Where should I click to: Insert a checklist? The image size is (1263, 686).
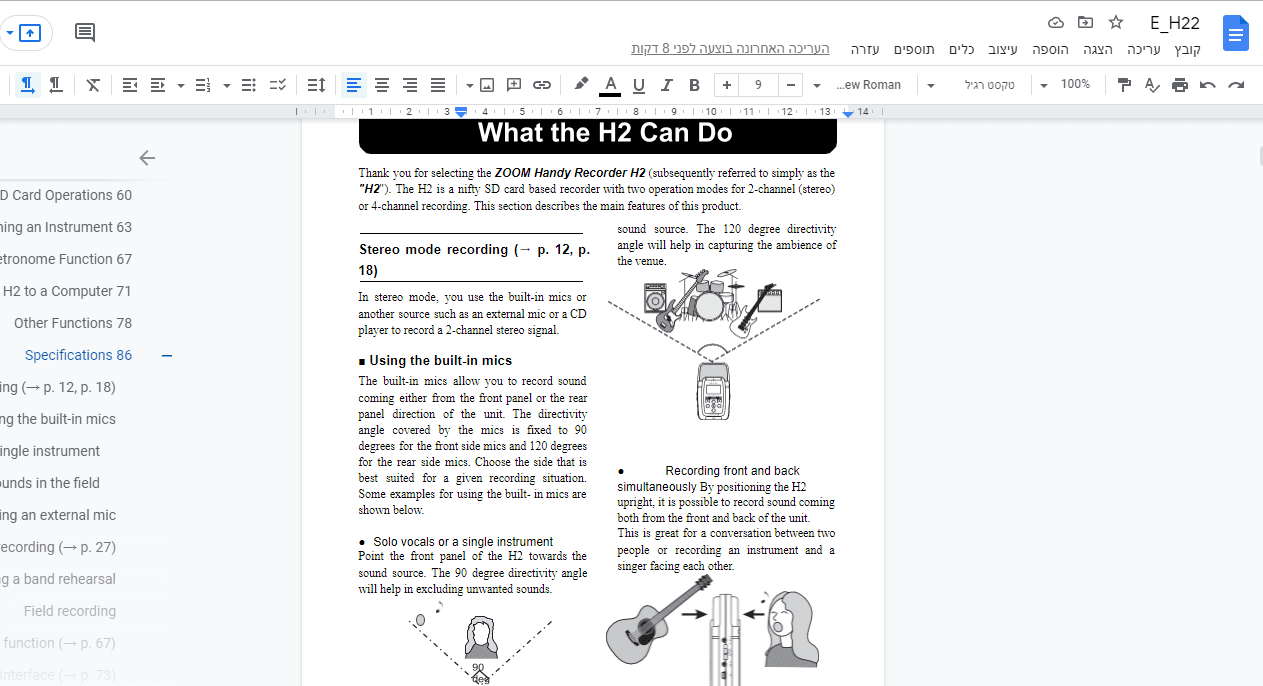tap(279, 85)
